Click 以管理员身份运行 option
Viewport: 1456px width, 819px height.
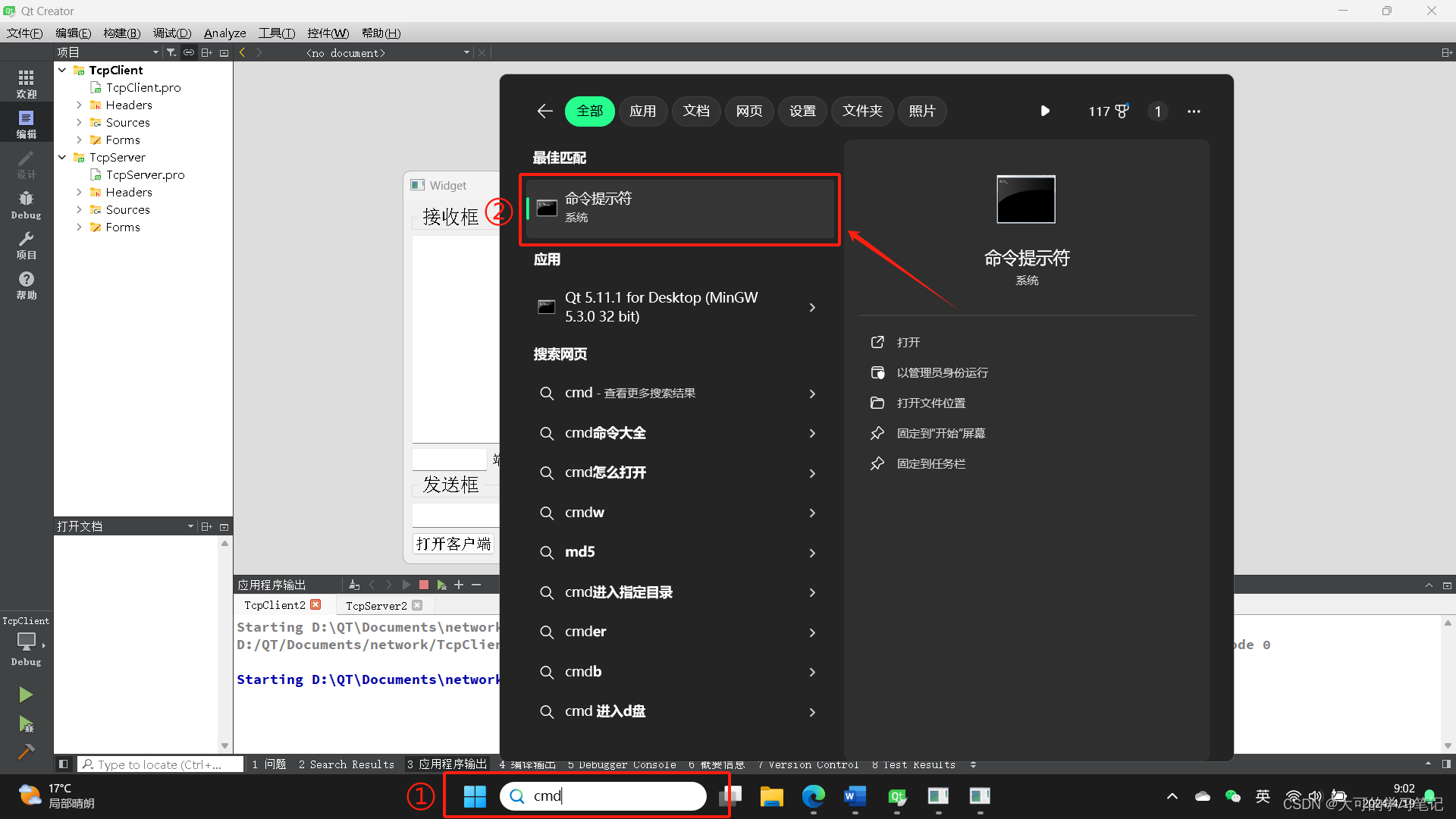point(942,372)
